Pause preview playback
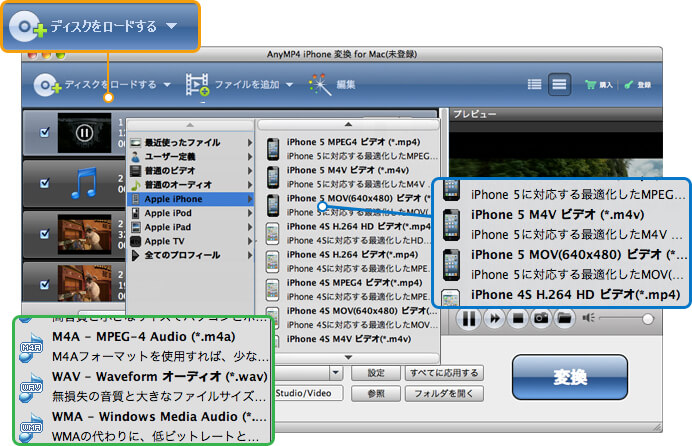This screenshot has width=692, height=446. [469, 318]
